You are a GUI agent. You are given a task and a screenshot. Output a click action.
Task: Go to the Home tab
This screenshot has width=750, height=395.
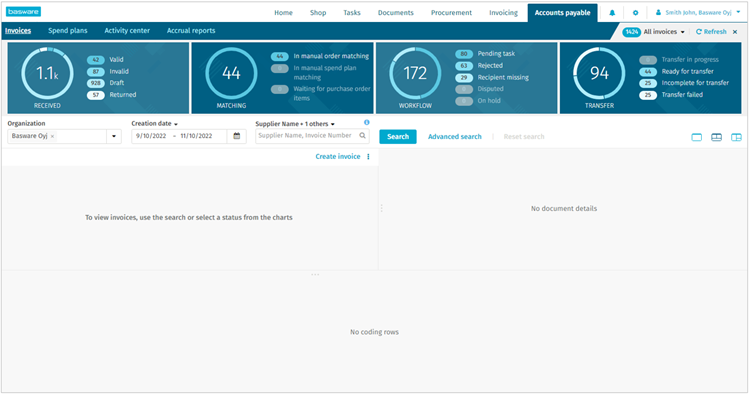(283, 13)
